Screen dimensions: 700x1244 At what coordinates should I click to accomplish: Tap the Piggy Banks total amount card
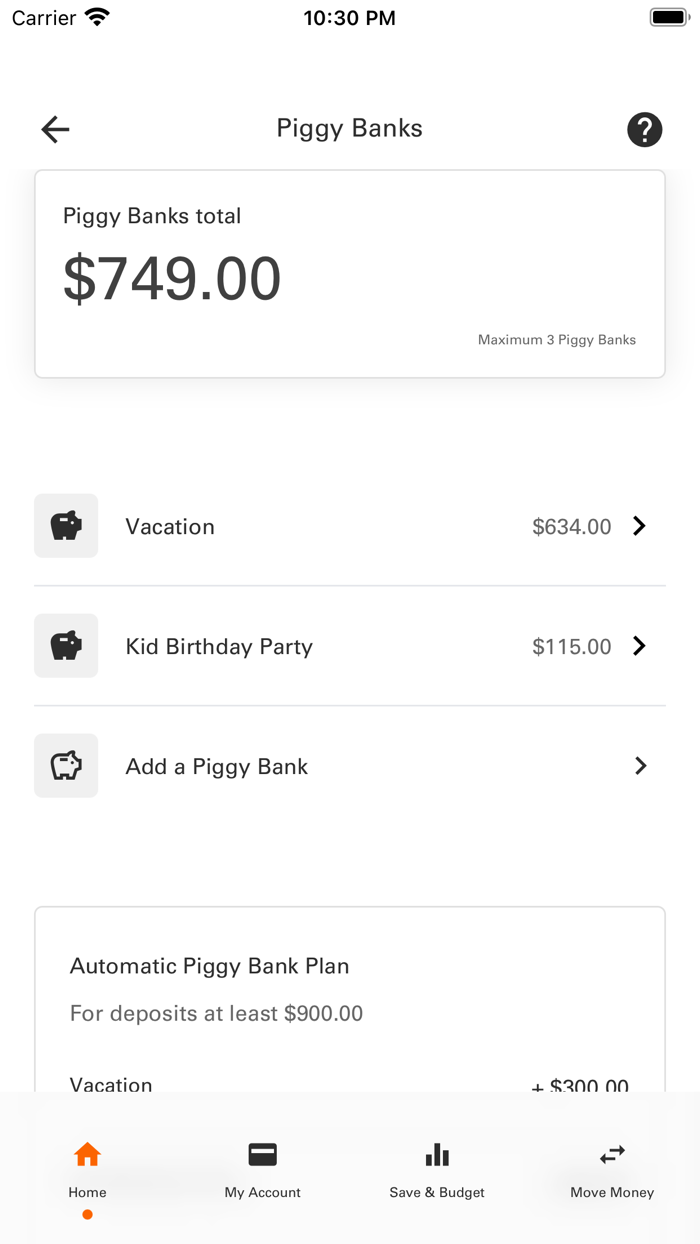(x=350, y=273)
